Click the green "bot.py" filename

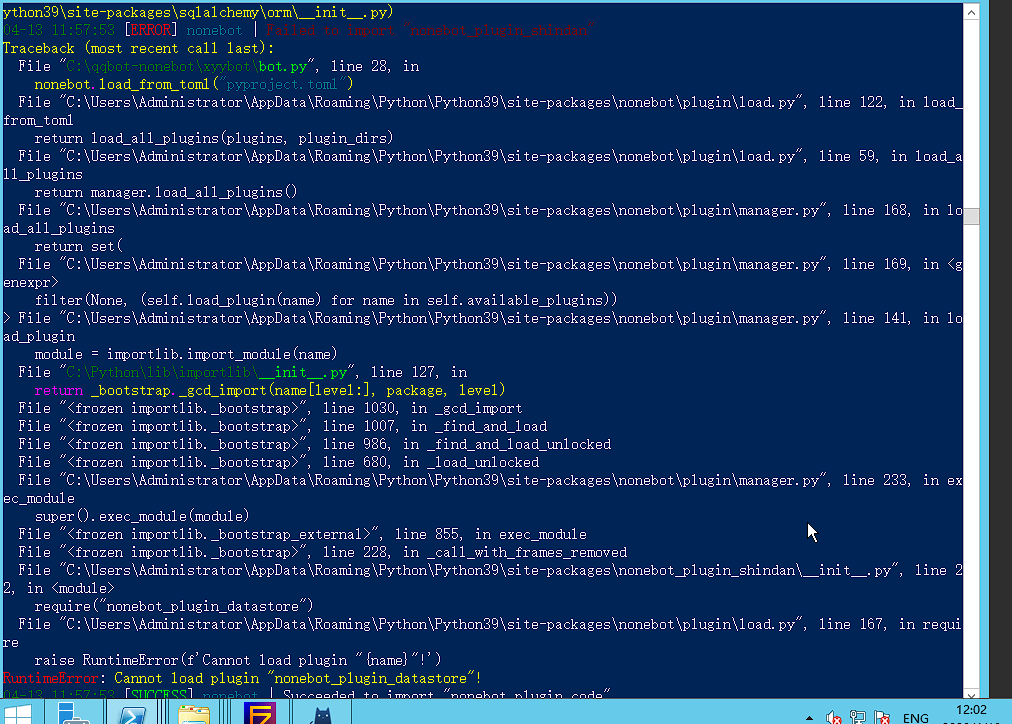(x=283, y=66)
